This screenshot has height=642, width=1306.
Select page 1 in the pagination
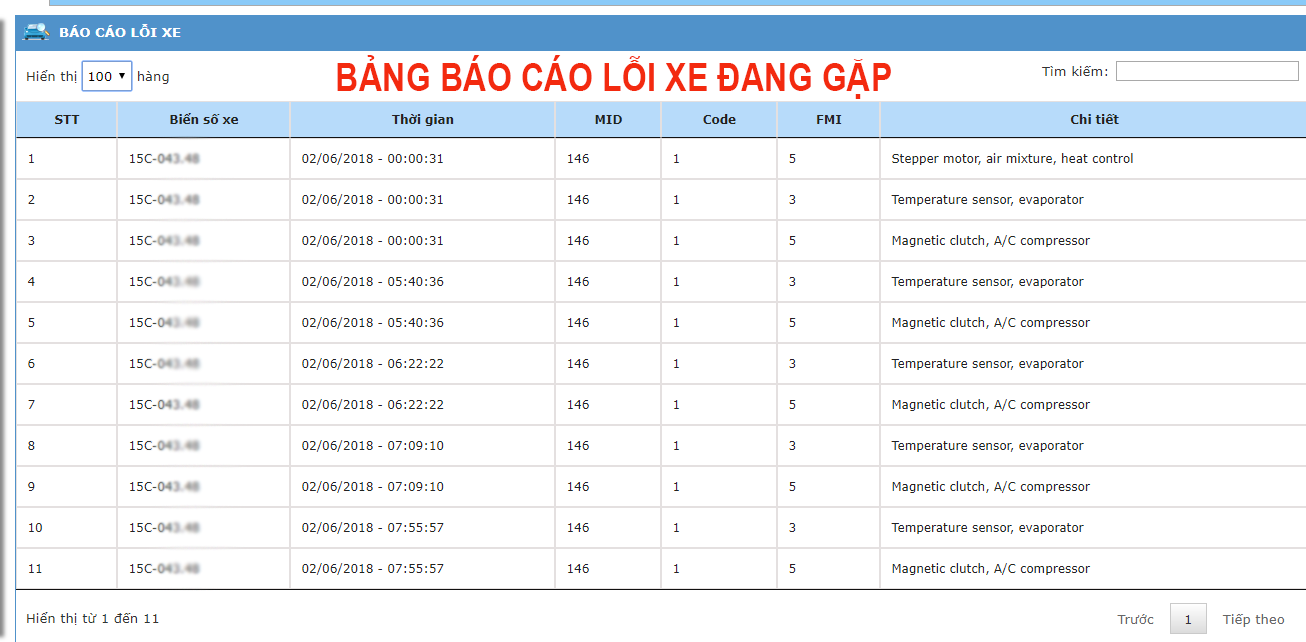pyautogui.click(x=1188, y=619)
